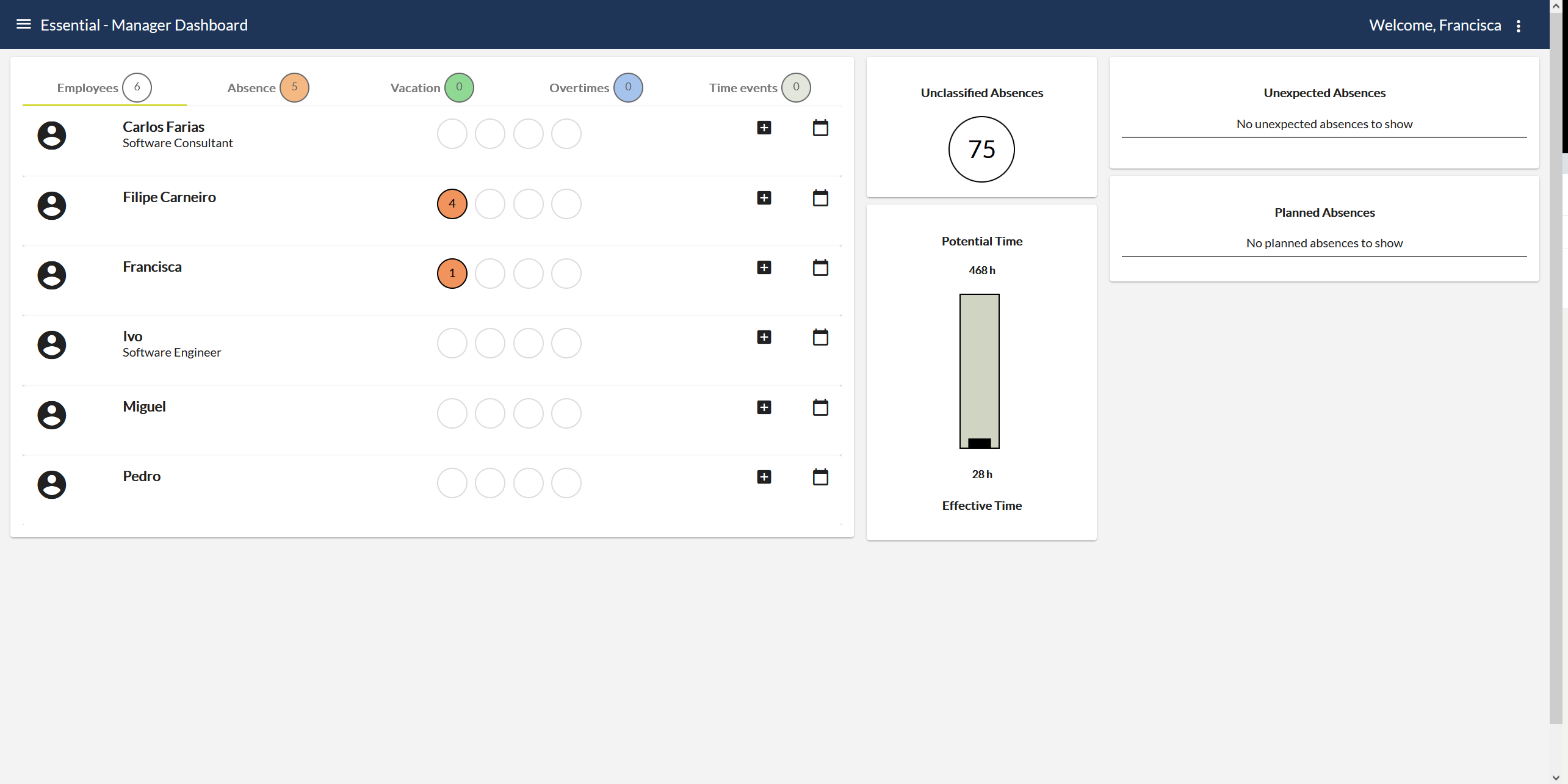Open calendar icon for Ivo
The image size is (1568, 784).
820,337
